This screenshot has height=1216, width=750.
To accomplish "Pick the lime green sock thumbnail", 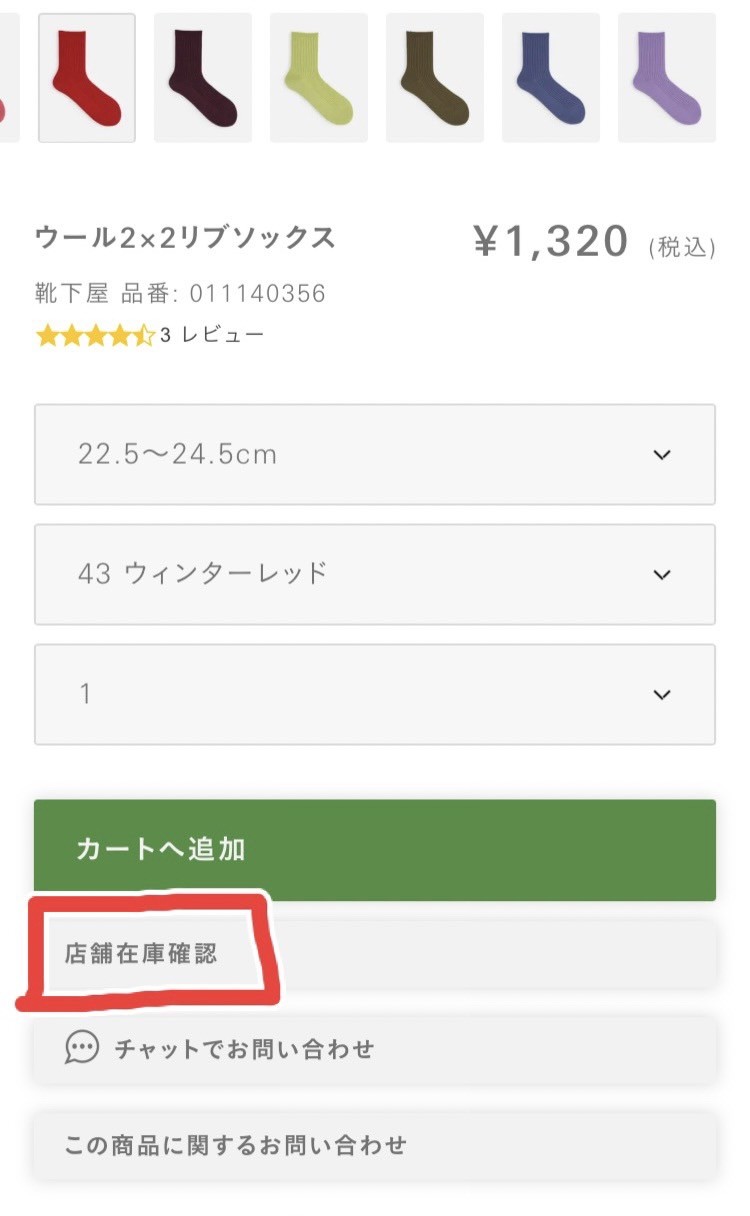I will click(x=319, y=78).
